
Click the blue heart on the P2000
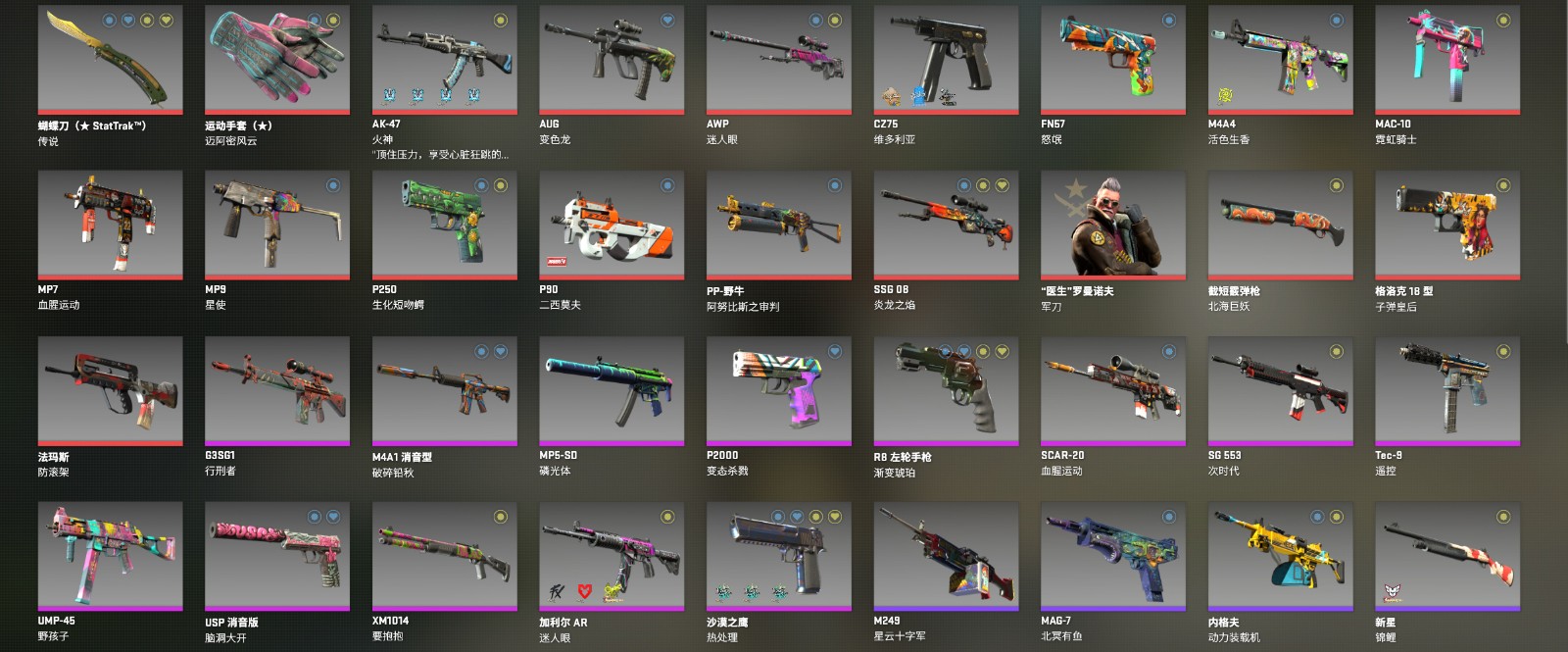tap(835, 351)
